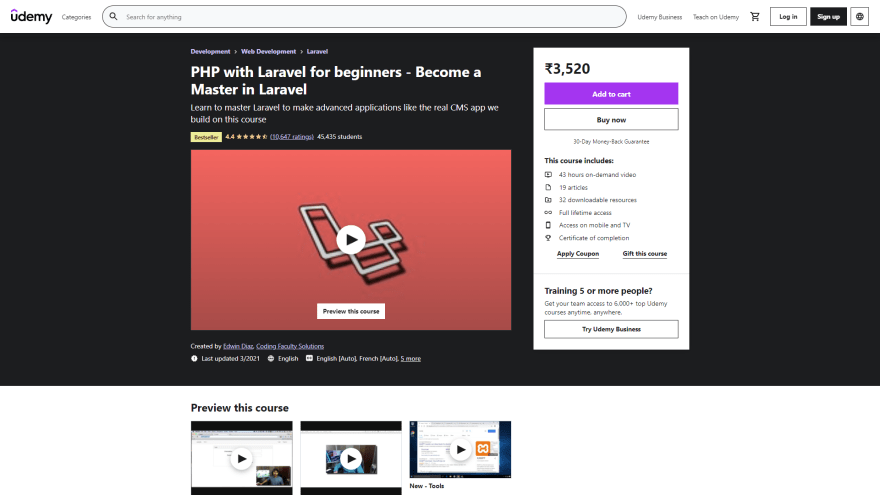Go to Laravel breadcrumb
The image size is (880, 495).
pos(317,52)
